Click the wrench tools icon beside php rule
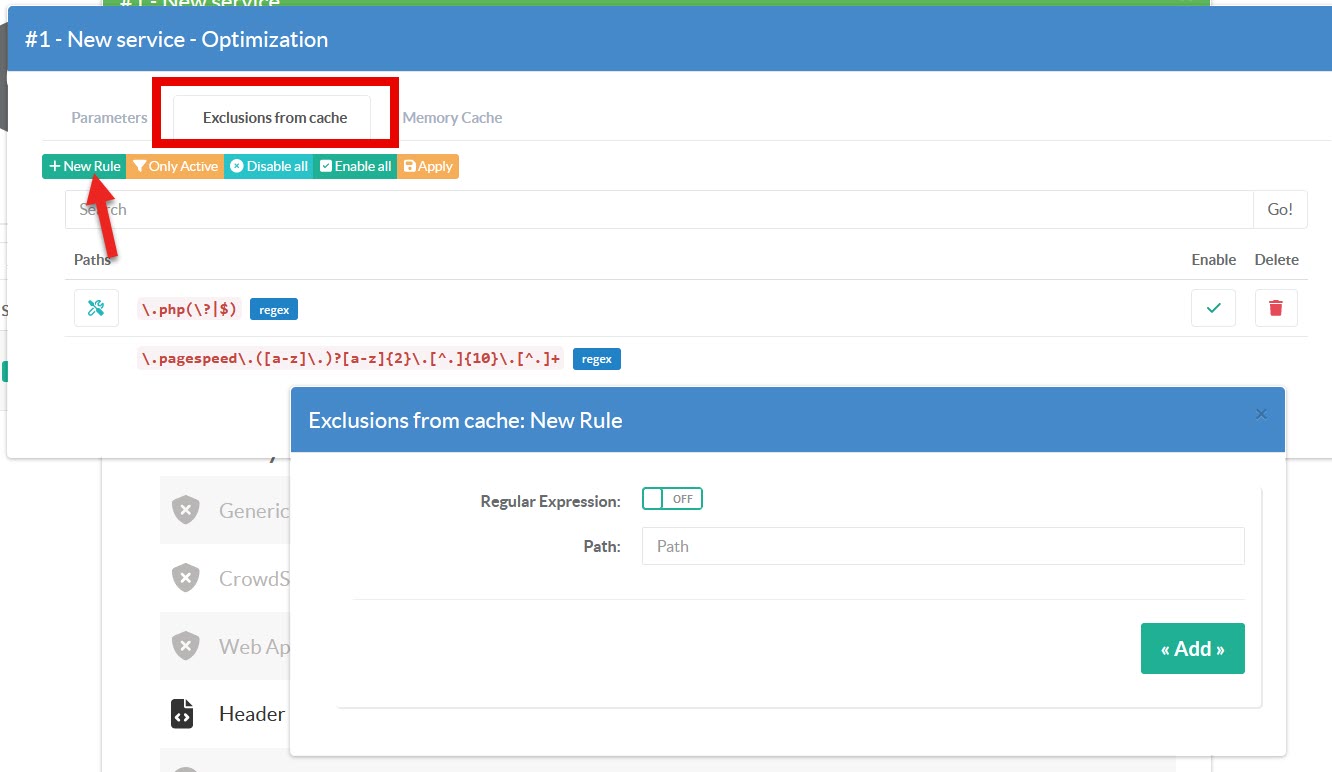1332x772 pixels. 96,308
